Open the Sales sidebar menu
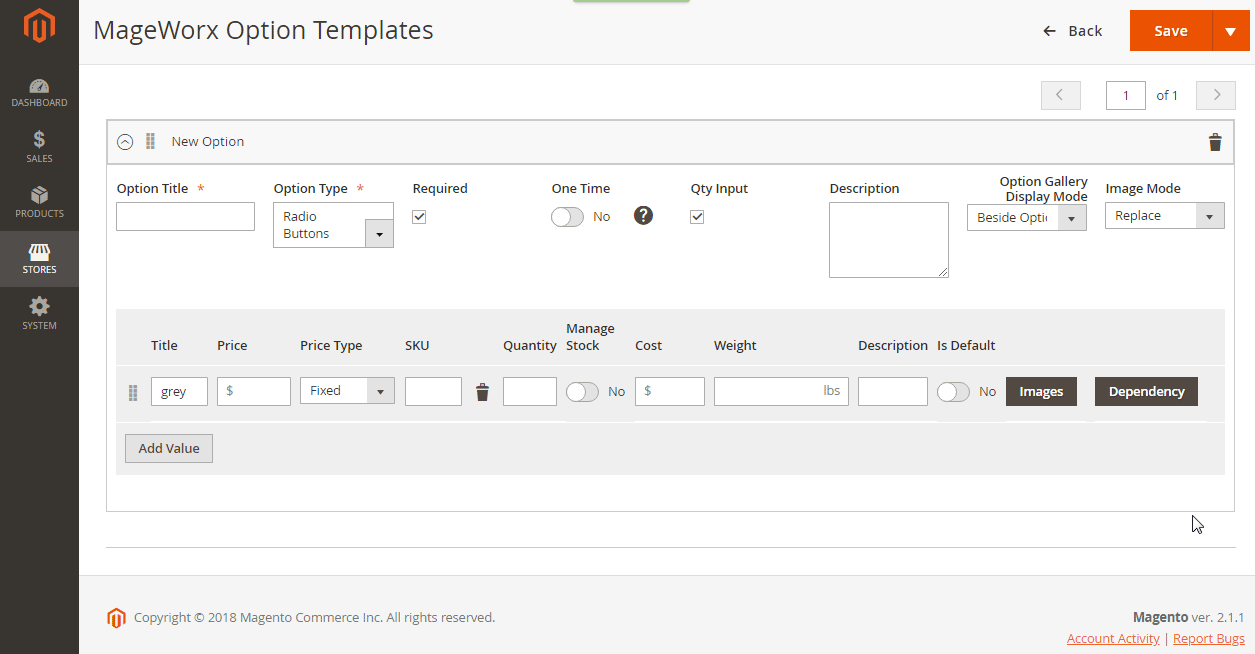1255x654 pixels. (x=39, y=147)
